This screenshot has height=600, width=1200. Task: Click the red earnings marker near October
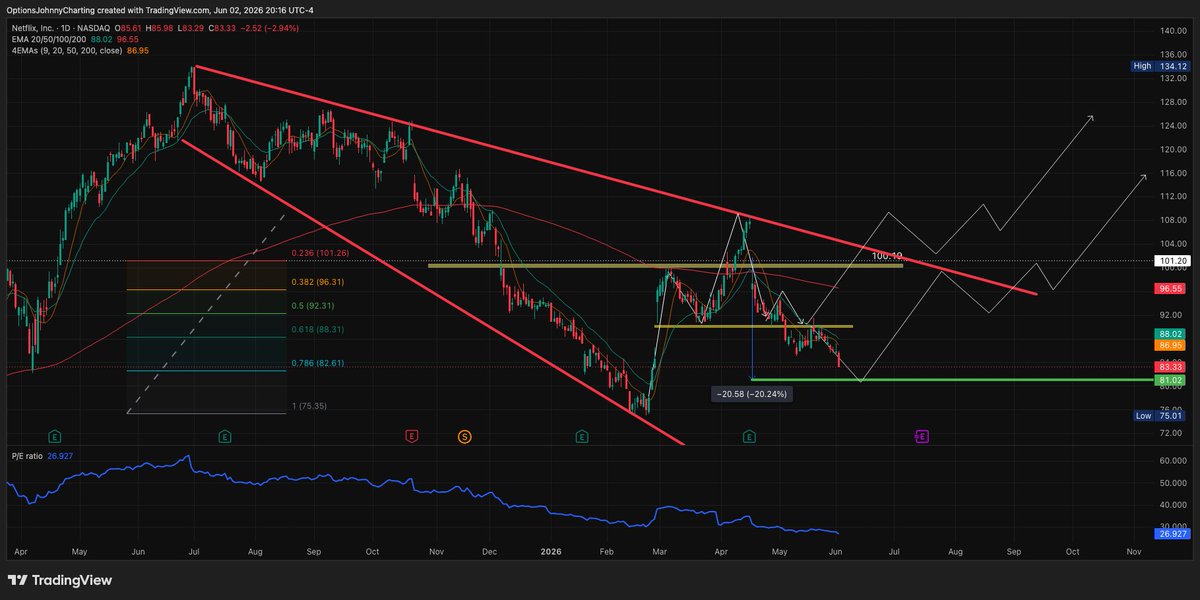(x=411, y=437)
